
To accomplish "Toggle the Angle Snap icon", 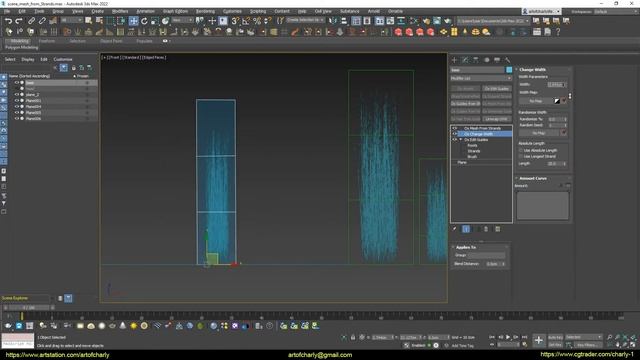I will coord(246,21).
